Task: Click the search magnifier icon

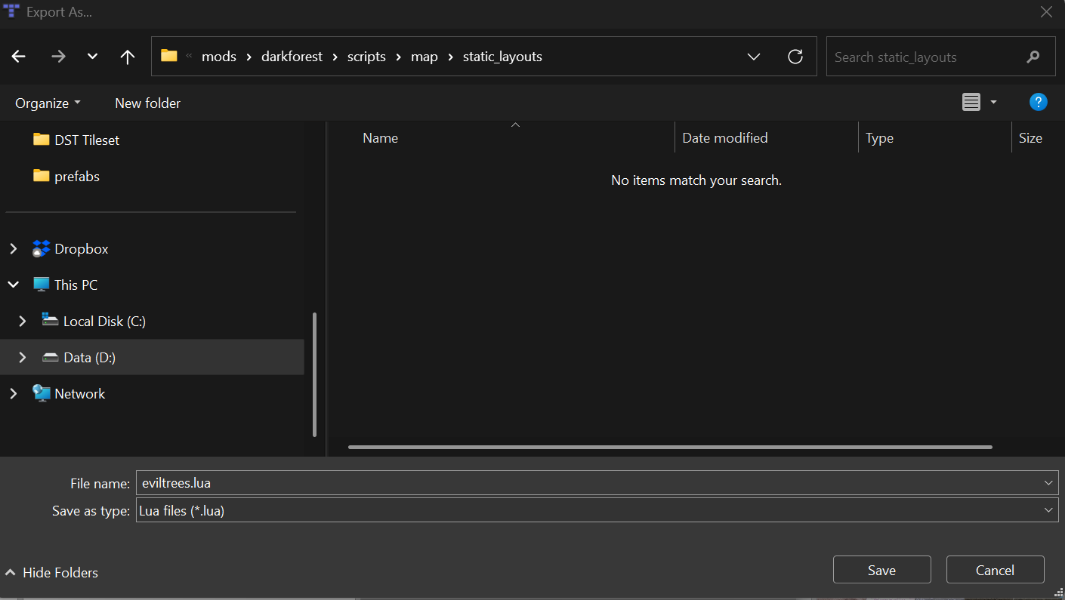Action: point(1033,57)
